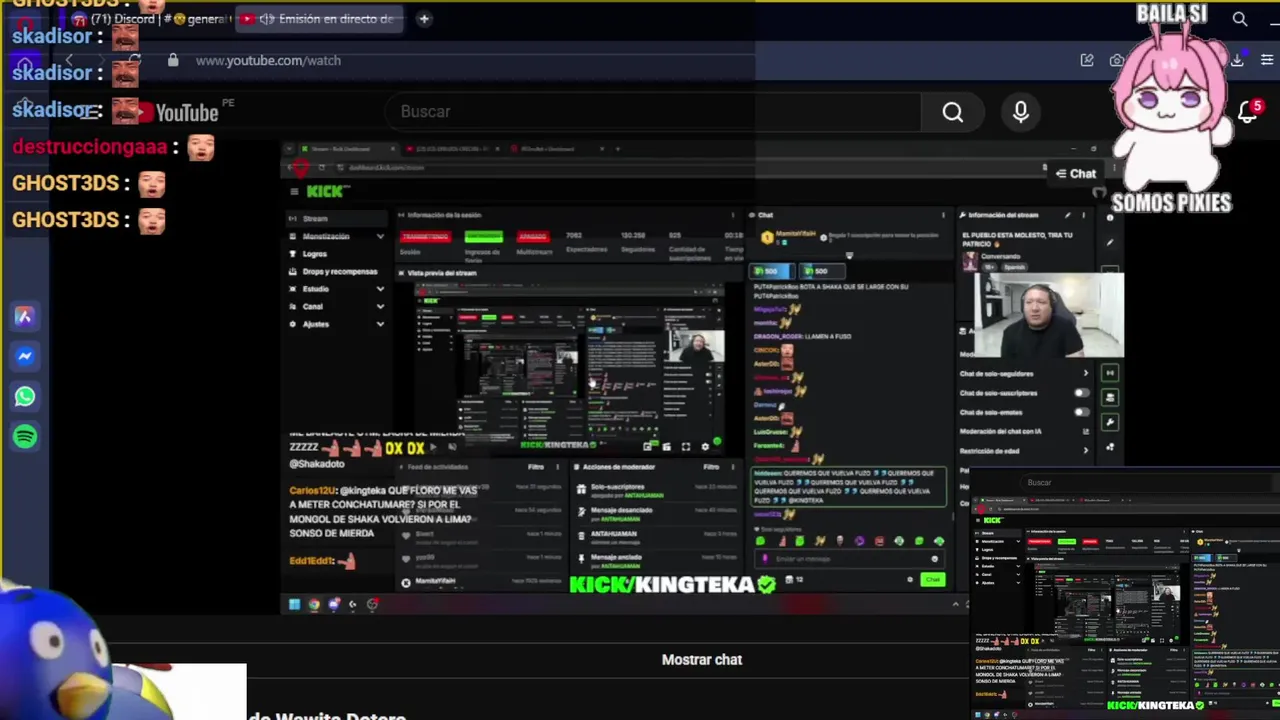Open Chat de solo-seguidores chevron
This screenshot has width=1280, height=720.
[x=1085, y=374]
